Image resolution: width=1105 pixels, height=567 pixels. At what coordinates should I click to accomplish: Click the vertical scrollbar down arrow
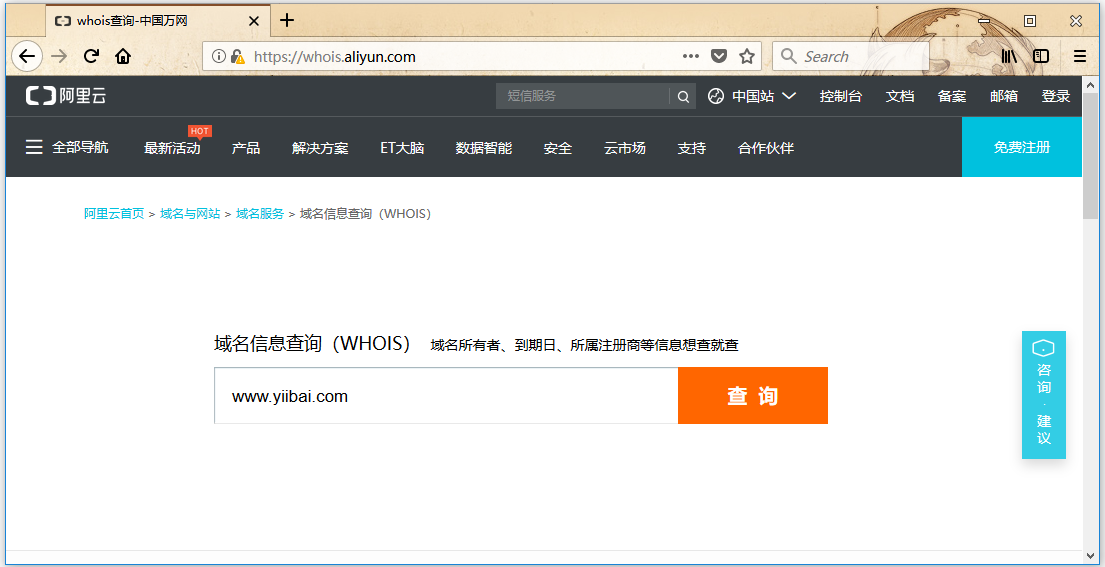coord(1091,555)
